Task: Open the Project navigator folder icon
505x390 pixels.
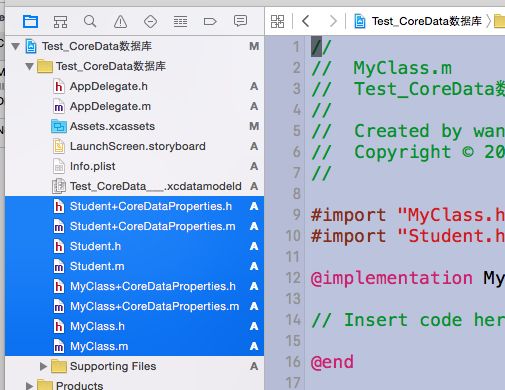Action: pyautogui.click(x=30, y=22)
